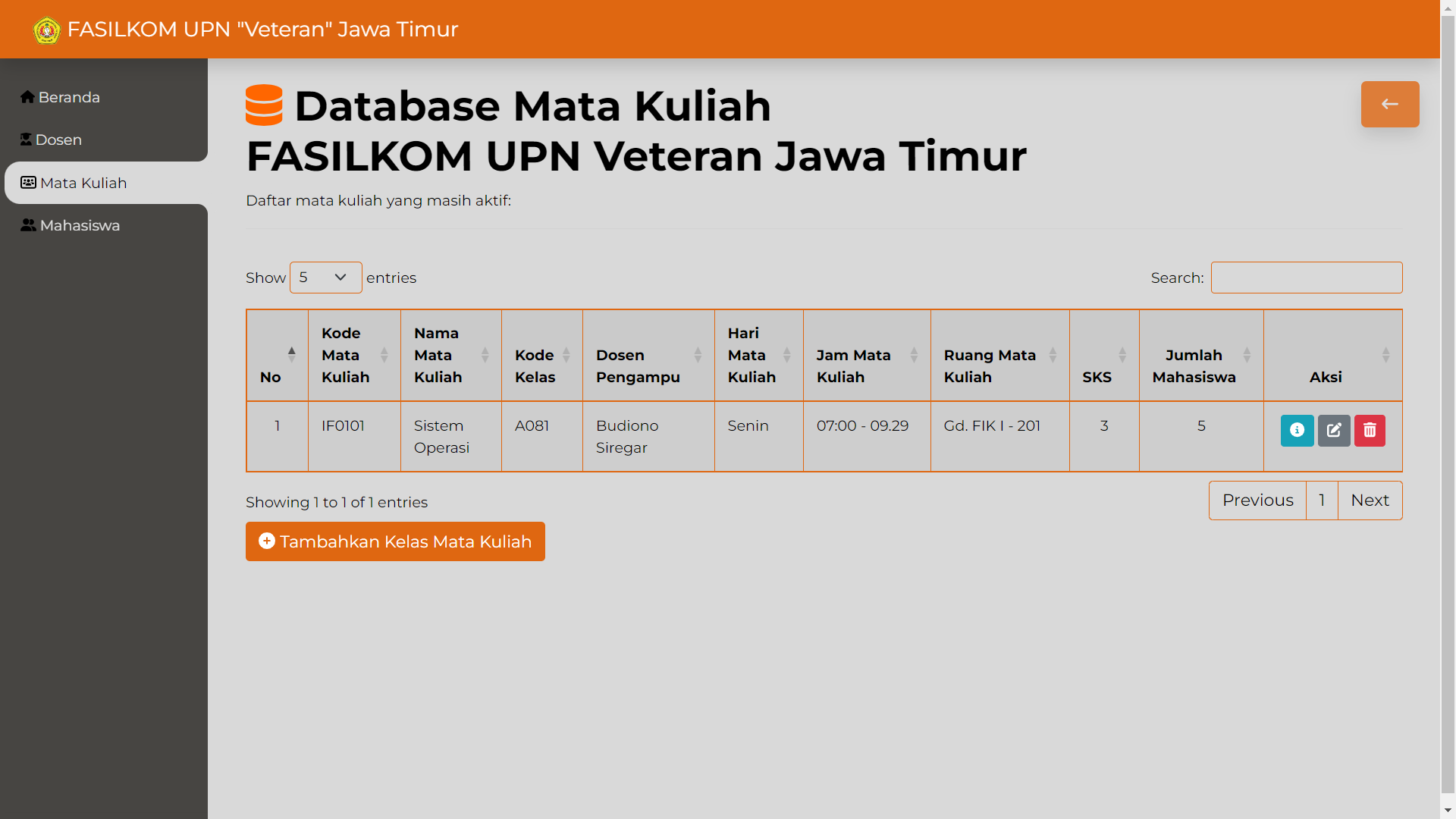Sort by Jumlah Mahasiswa column
Image resolution: width=1456 pixels, height=819 pixels.
click(1201, 355)
